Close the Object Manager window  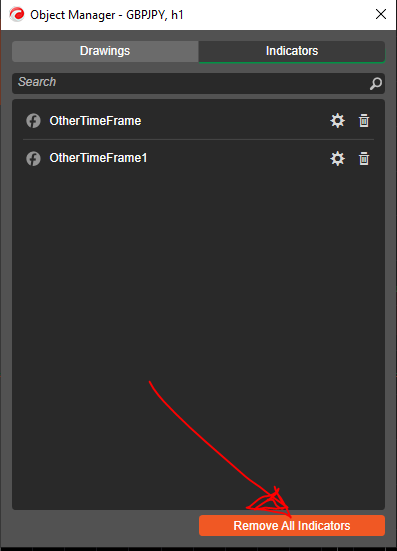[381, 14]
